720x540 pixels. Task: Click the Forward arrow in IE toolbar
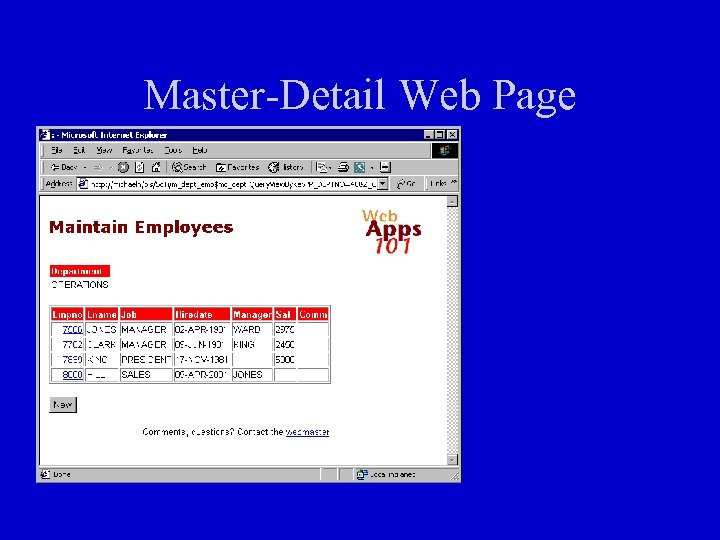(x=97, y=167)
